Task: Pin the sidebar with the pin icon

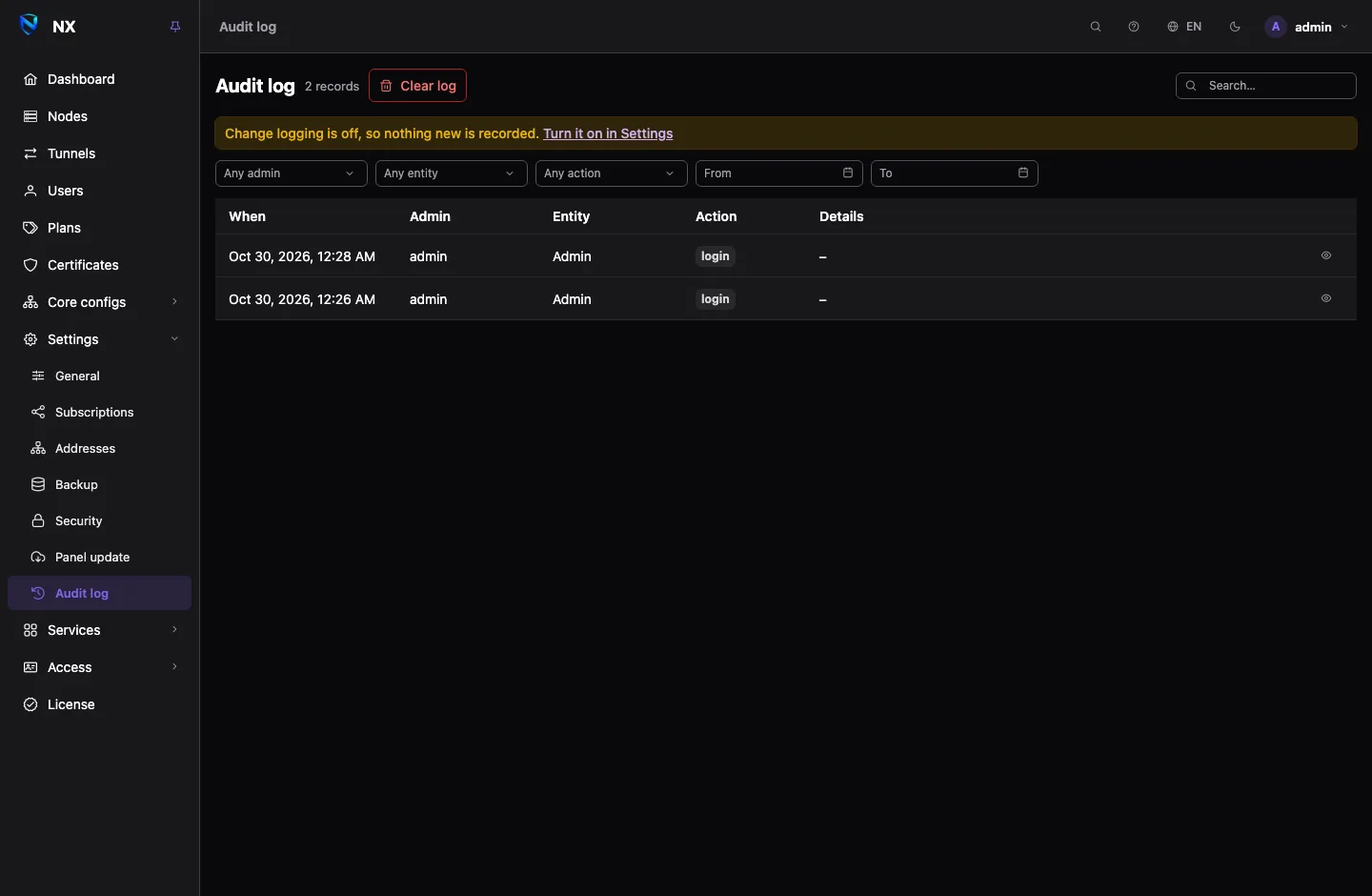Action: click(175, 27)
